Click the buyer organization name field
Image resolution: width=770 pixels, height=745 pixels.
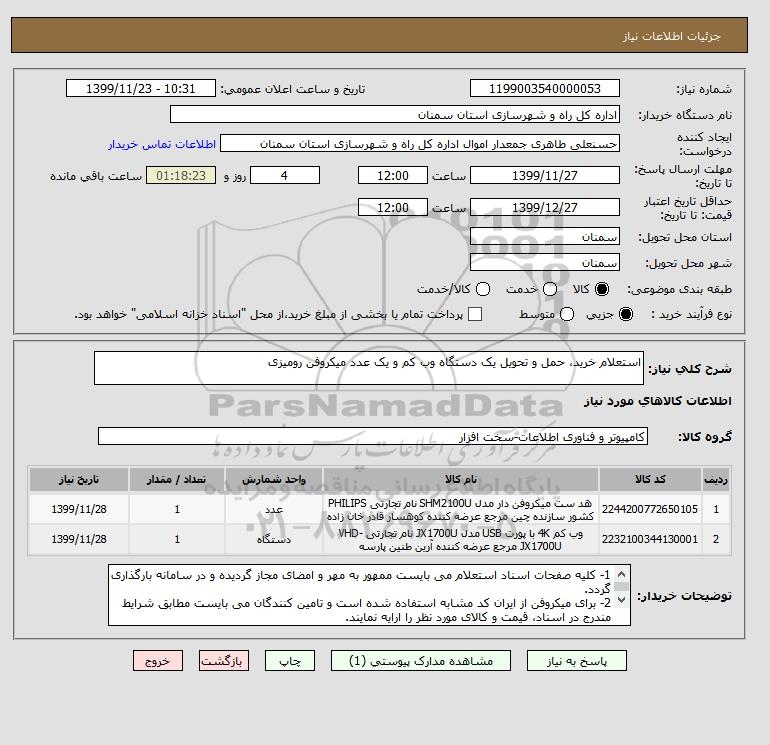coord(395,114)
